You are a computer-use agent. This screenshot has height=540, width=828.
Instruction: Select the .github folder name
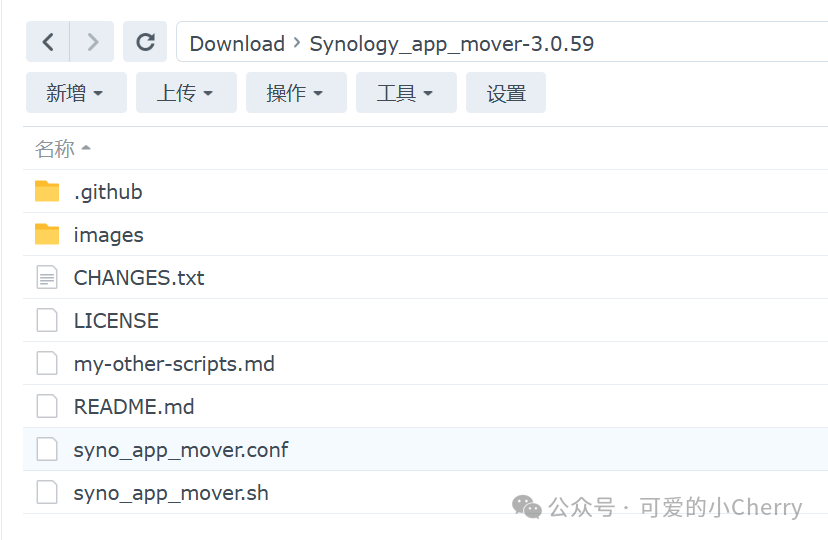pyautogui.click(x=108, y=192)
